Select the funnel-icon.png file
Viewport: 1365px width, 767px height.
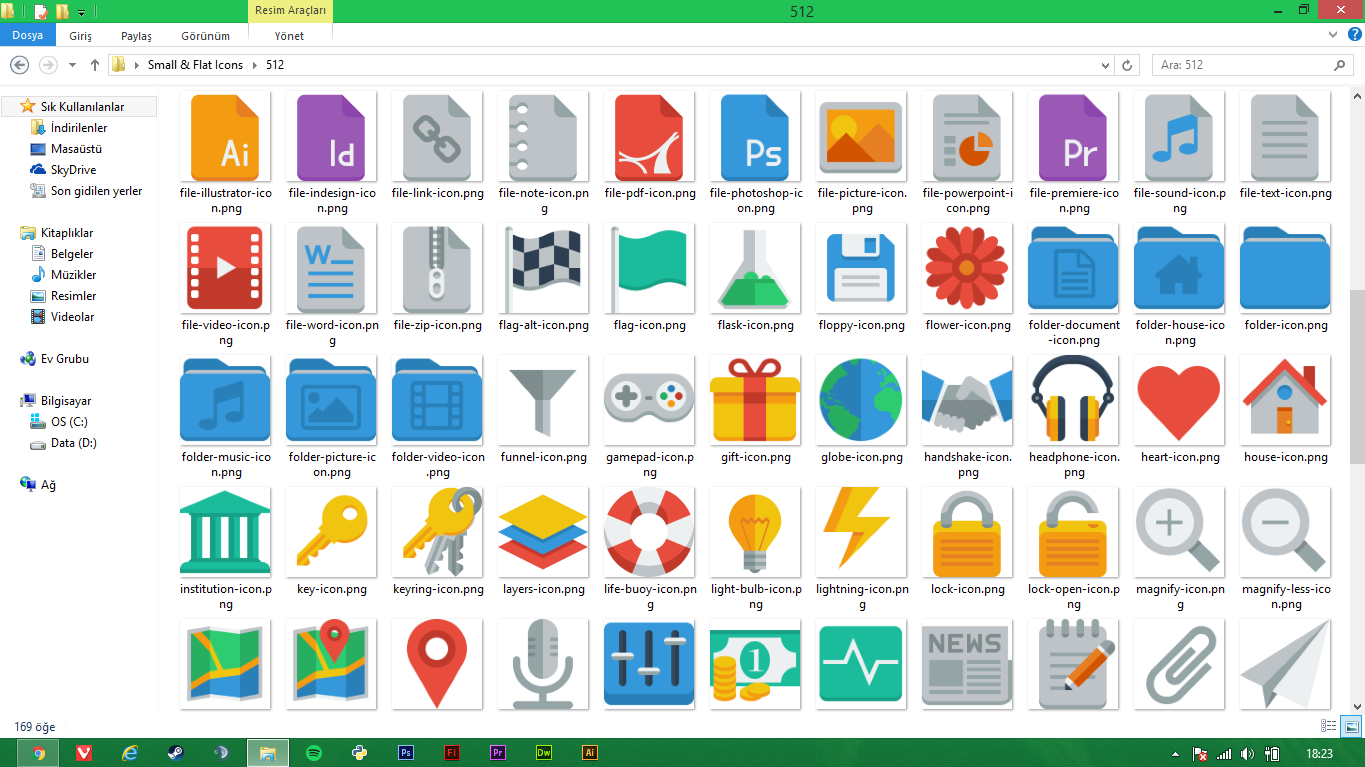543,401
